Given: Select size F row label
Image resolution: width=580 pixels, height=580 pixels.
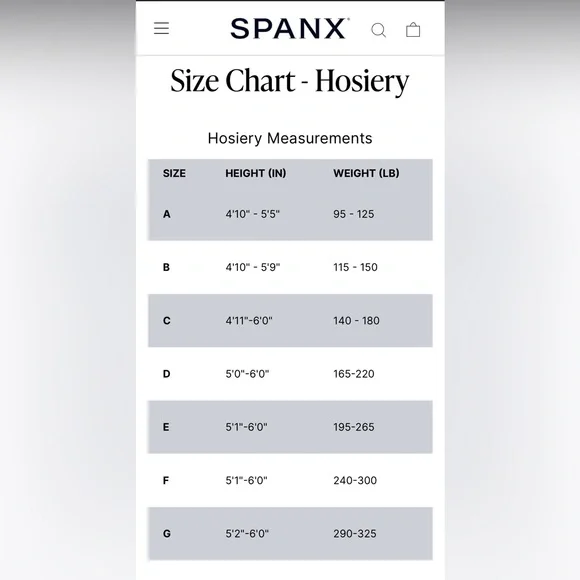Looking at the screenshot, I should coord(166,480).
